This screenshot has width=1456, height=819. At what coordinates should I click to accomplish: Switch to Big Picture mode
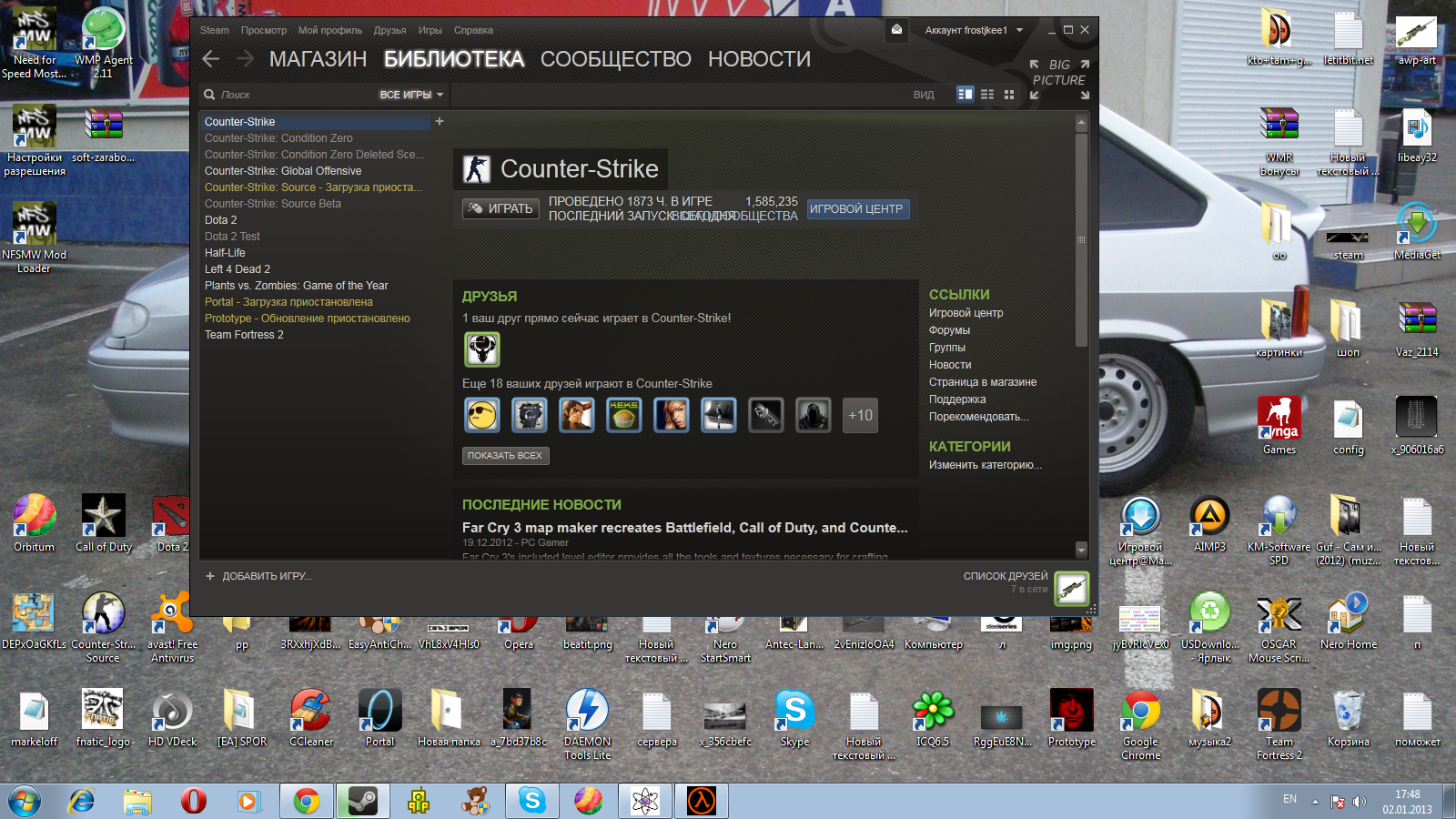pyautogui.click(x=1059, y=80)
